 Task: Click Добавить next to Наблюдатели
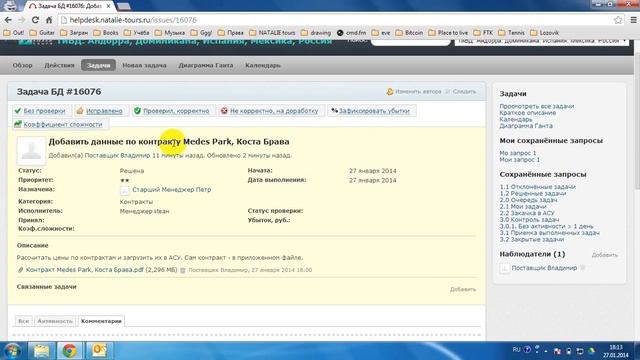(604, 255)
